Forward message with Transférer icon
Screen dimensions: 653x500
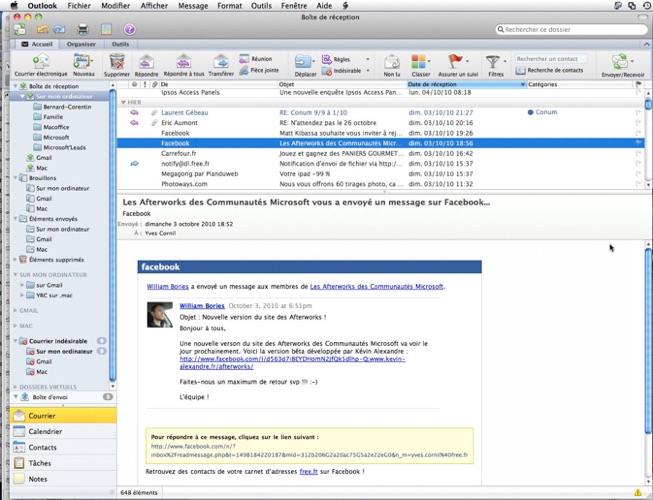click(221, 62)
